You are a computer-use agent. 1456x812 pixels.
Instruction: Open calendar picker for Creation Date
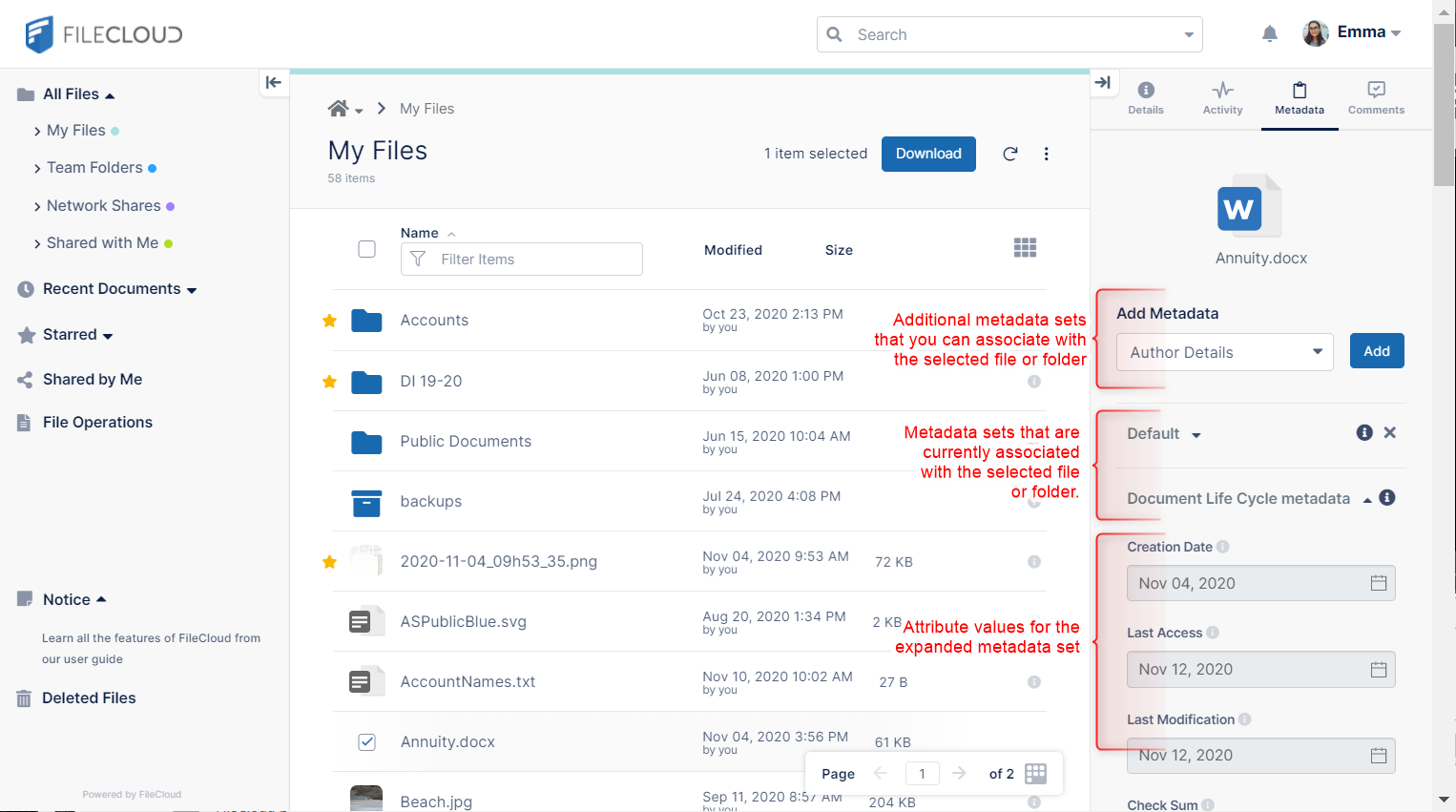pyautogui.click(x=1378, y=583)
